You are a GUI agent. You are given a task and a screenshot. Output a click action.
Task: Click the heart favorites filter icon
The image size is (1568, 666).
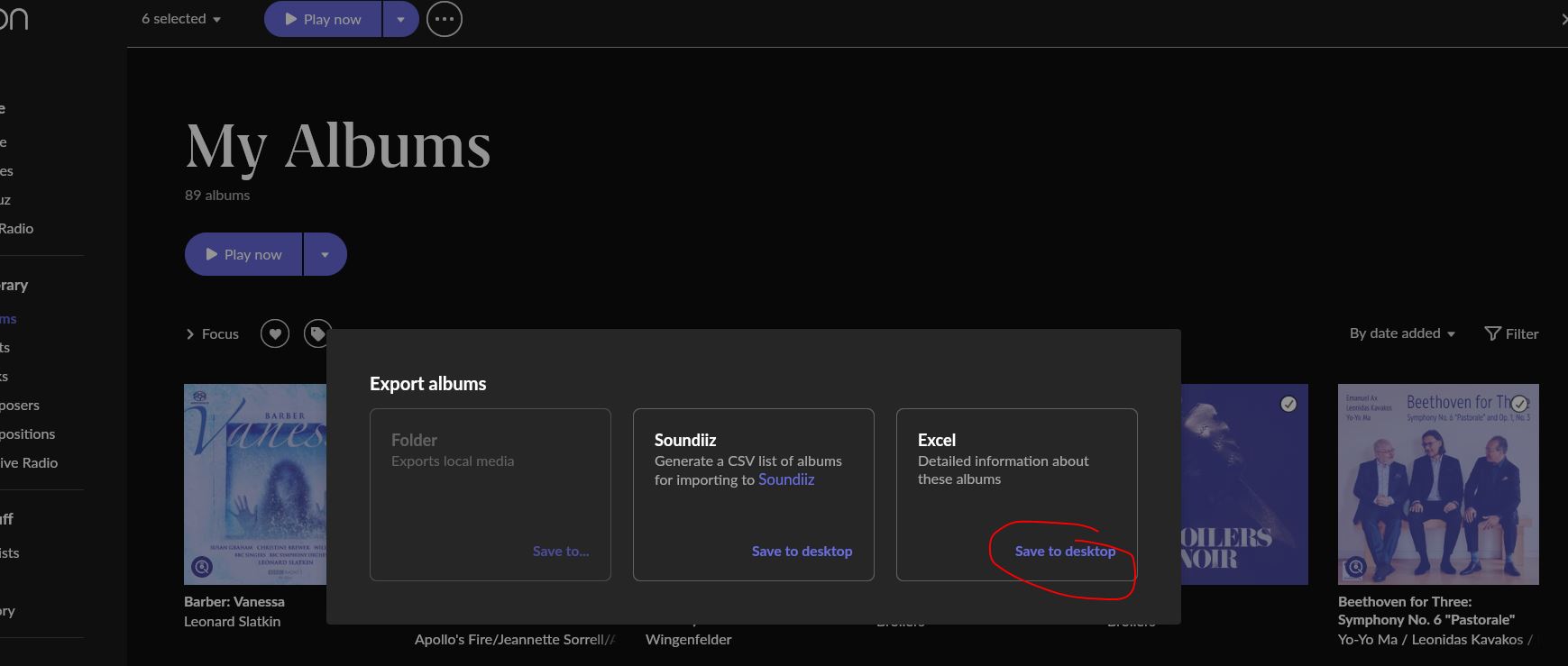pos(275,334)
